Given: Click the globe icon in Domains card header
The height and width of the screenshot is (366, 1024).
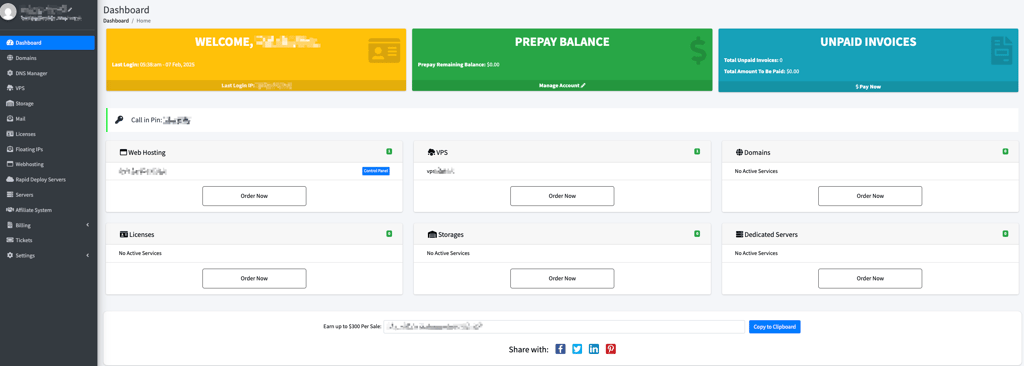Looking at the screenshot, I should coord(739,152).
